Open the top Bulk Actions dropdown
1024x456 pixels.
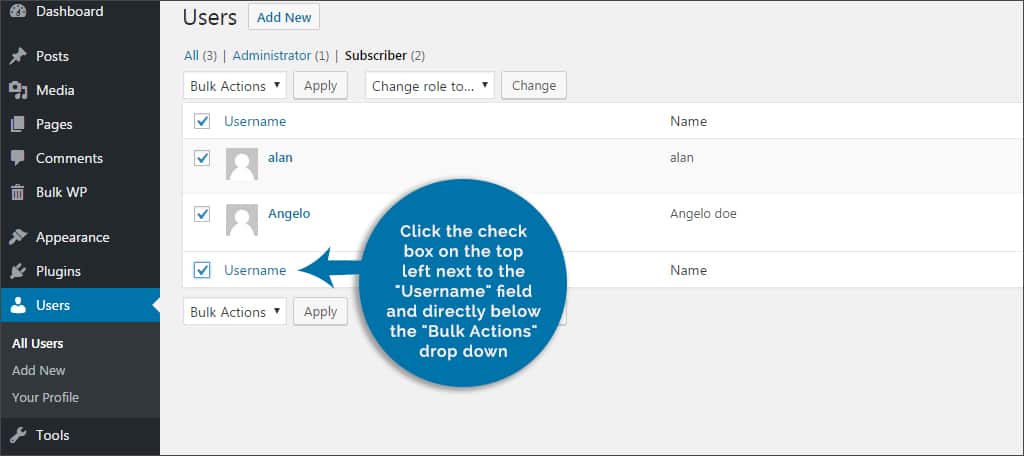click(x=234, y=86)
